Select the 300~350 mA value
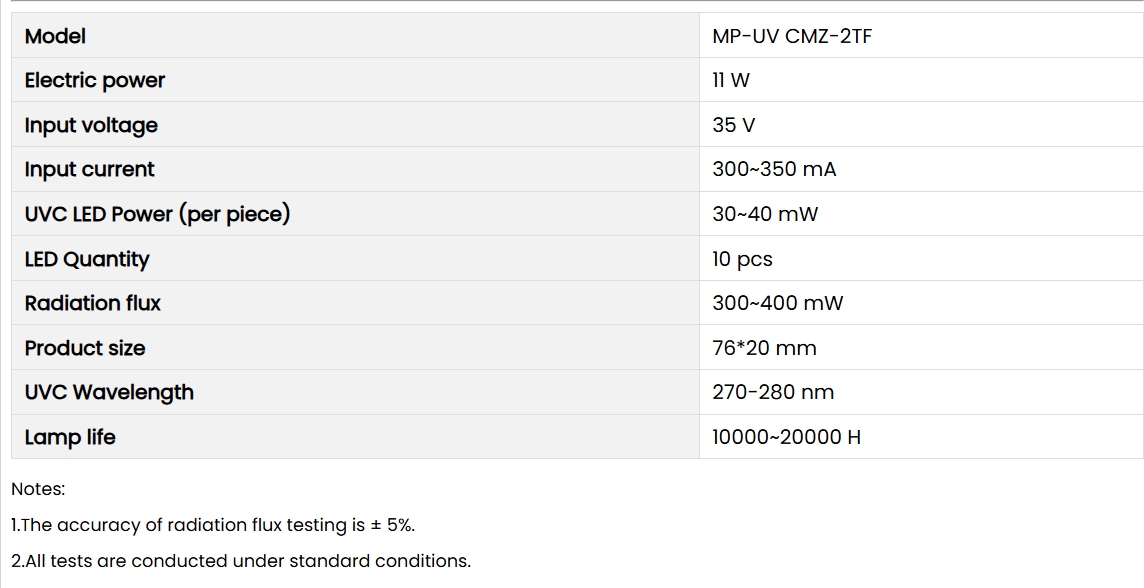1144x588 pixels. tap(774, 169)
